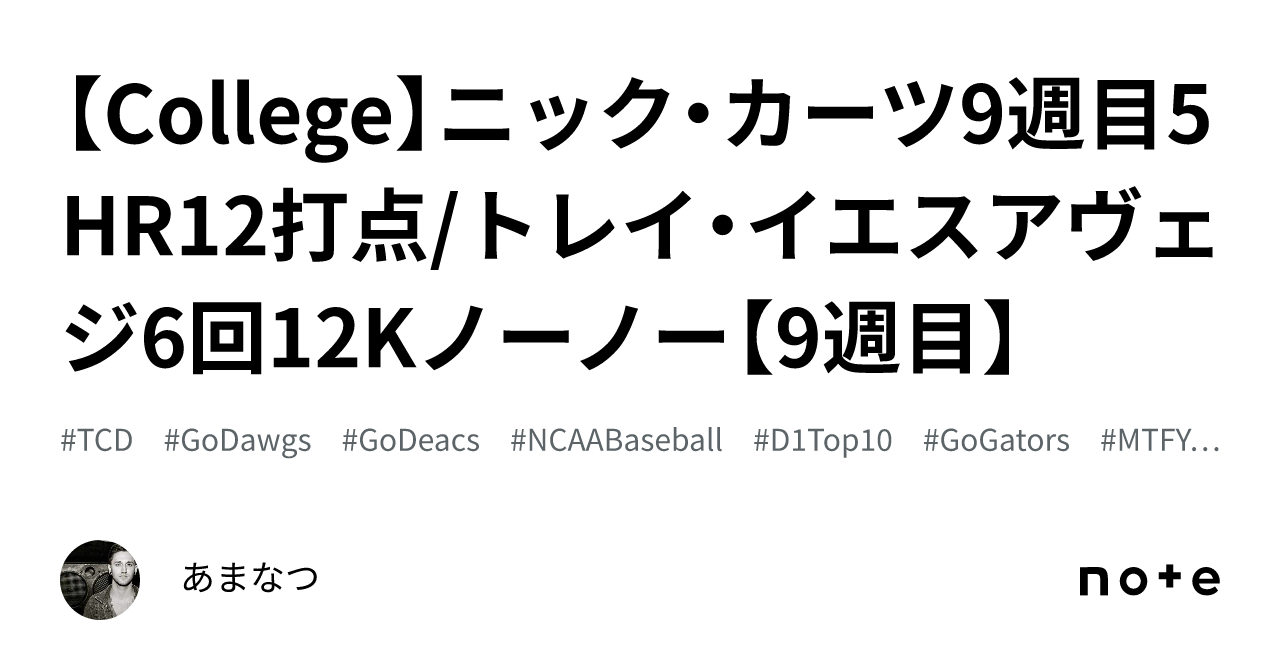
Task: Click the #NCAABaseball hashtag
Action: click(x=616, y=440)
